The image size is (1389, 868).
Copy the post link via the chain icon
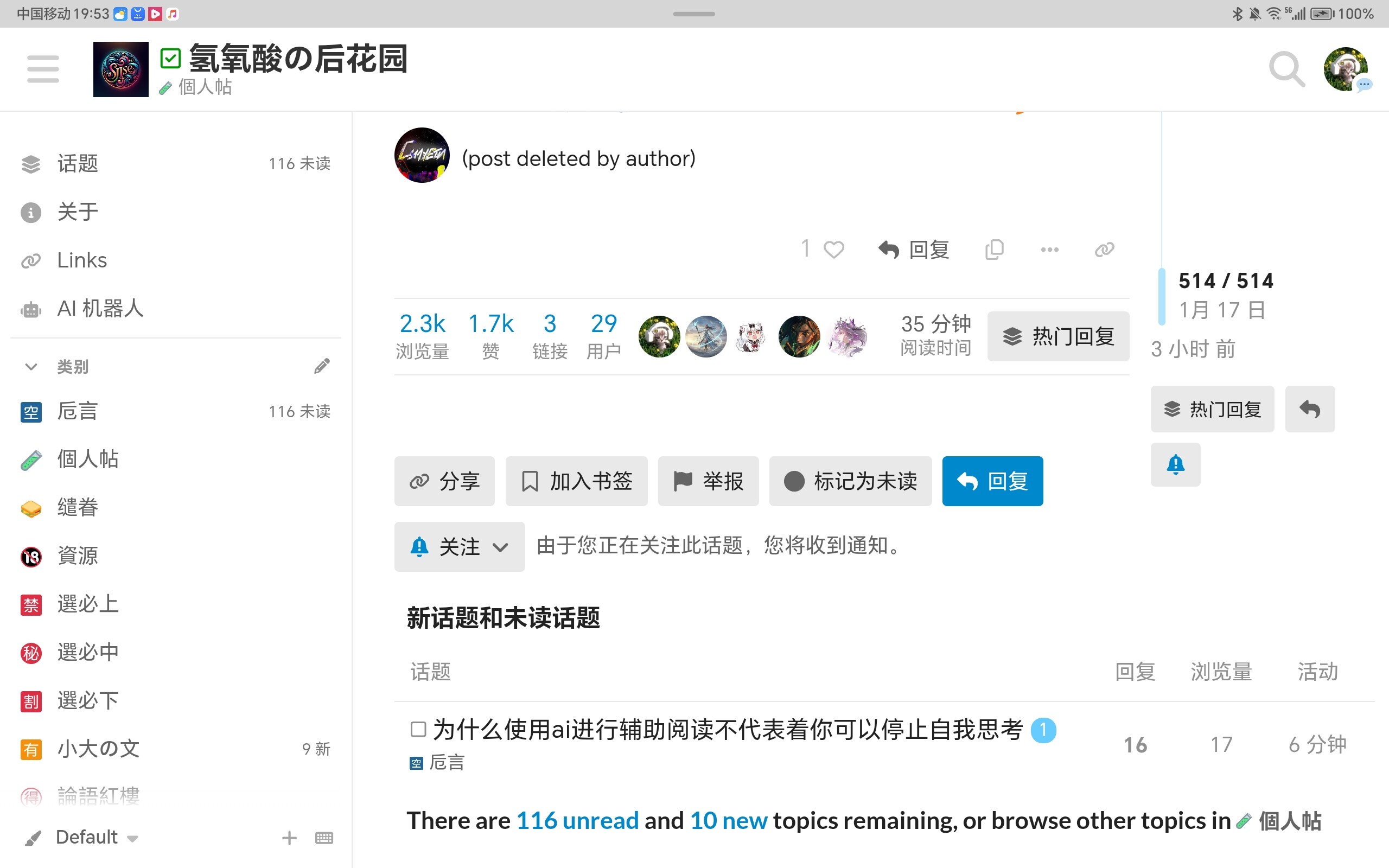coord(1104,250)
